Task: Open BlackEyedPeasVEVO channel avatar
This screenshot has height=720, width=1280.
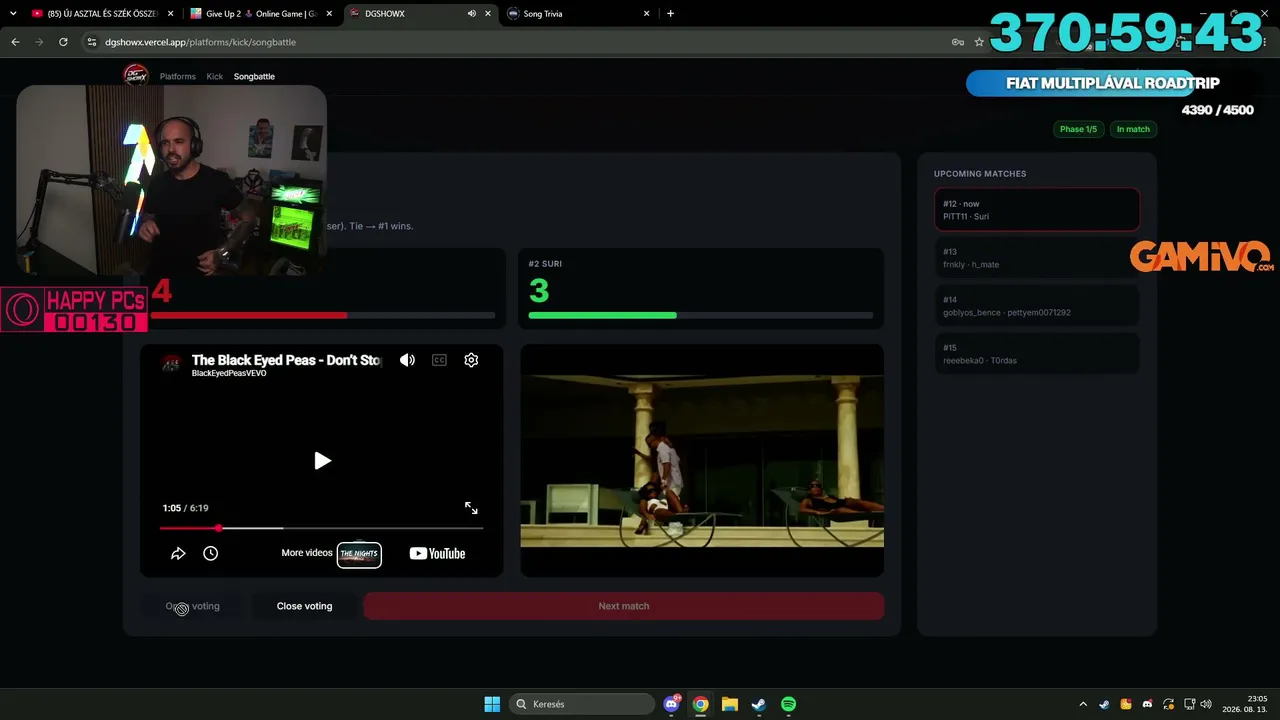Action: coord(171,364)
